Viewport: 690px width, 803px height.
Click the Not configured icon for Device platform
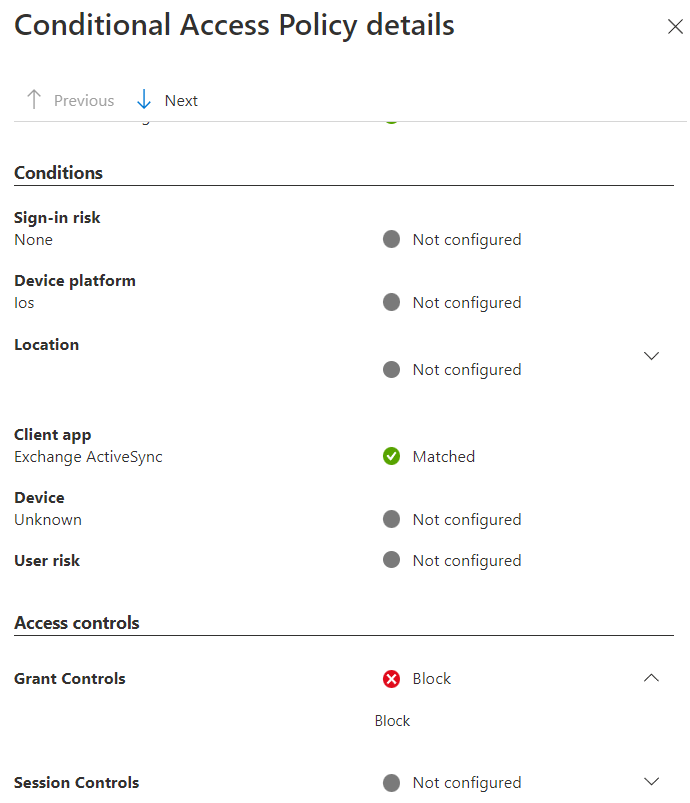point(391,302)
